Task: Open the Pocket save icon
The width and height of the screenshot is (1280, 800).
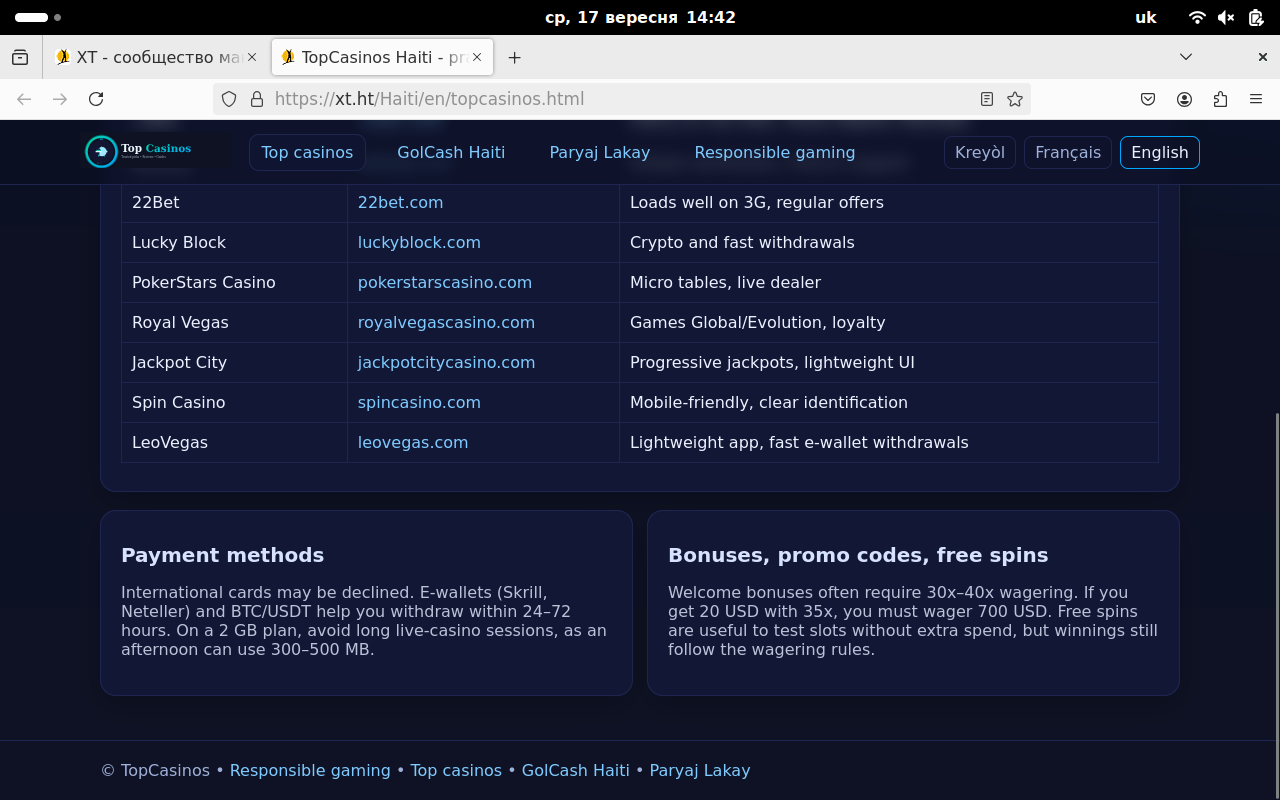Action: [x=1148, y=99]
